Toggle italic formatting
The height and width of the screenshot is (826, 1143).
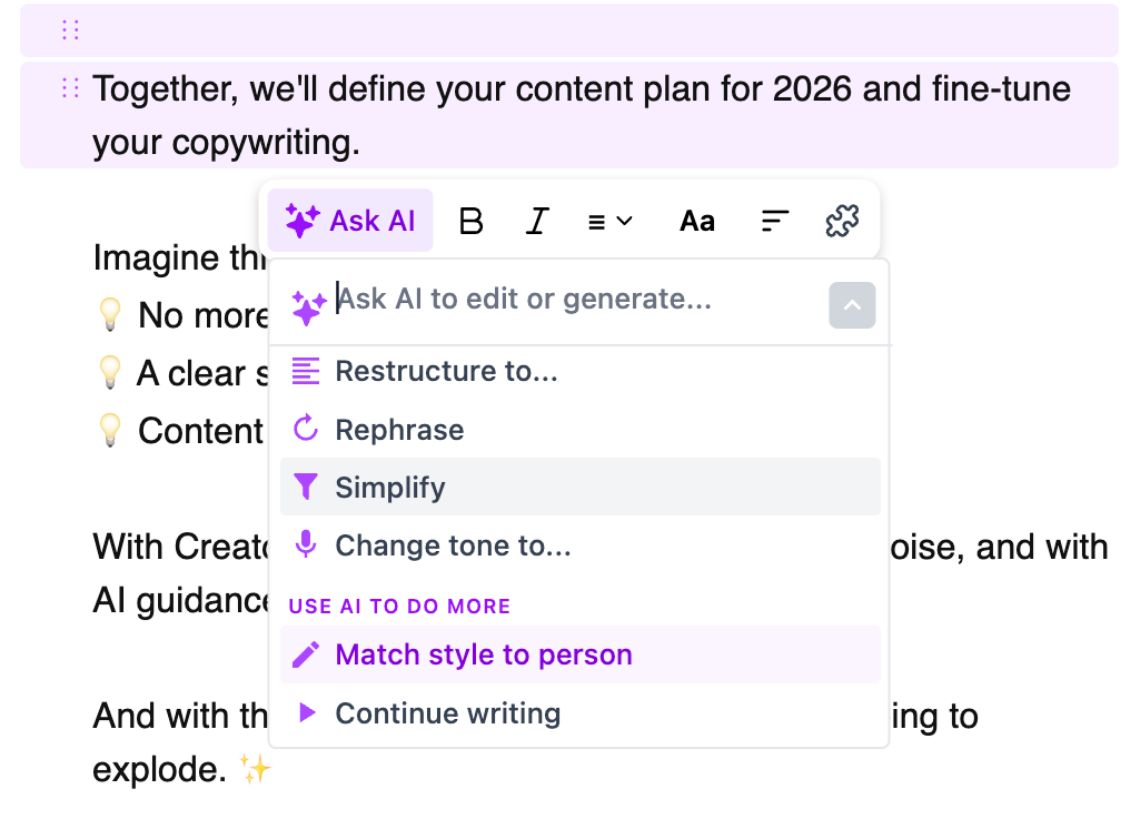(x=538, y=221)
